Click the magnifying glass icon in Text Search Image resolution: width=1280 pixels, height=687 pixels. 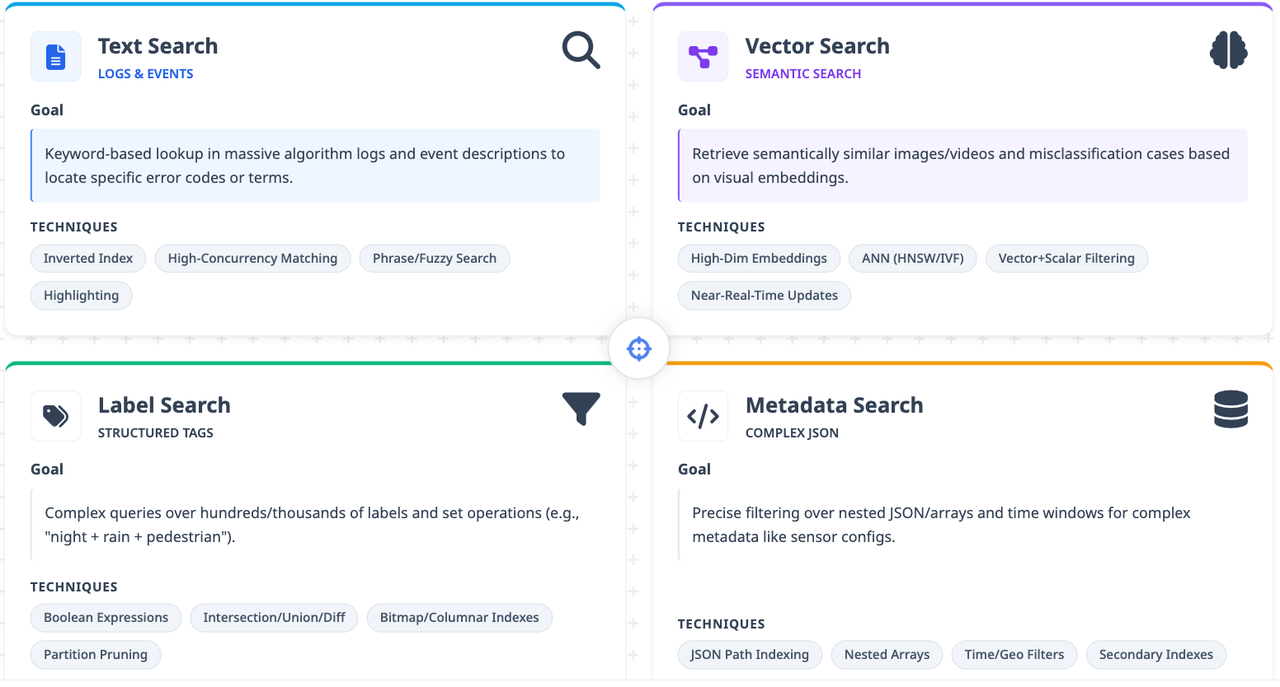pyautogui.click(x=581, y=49)
